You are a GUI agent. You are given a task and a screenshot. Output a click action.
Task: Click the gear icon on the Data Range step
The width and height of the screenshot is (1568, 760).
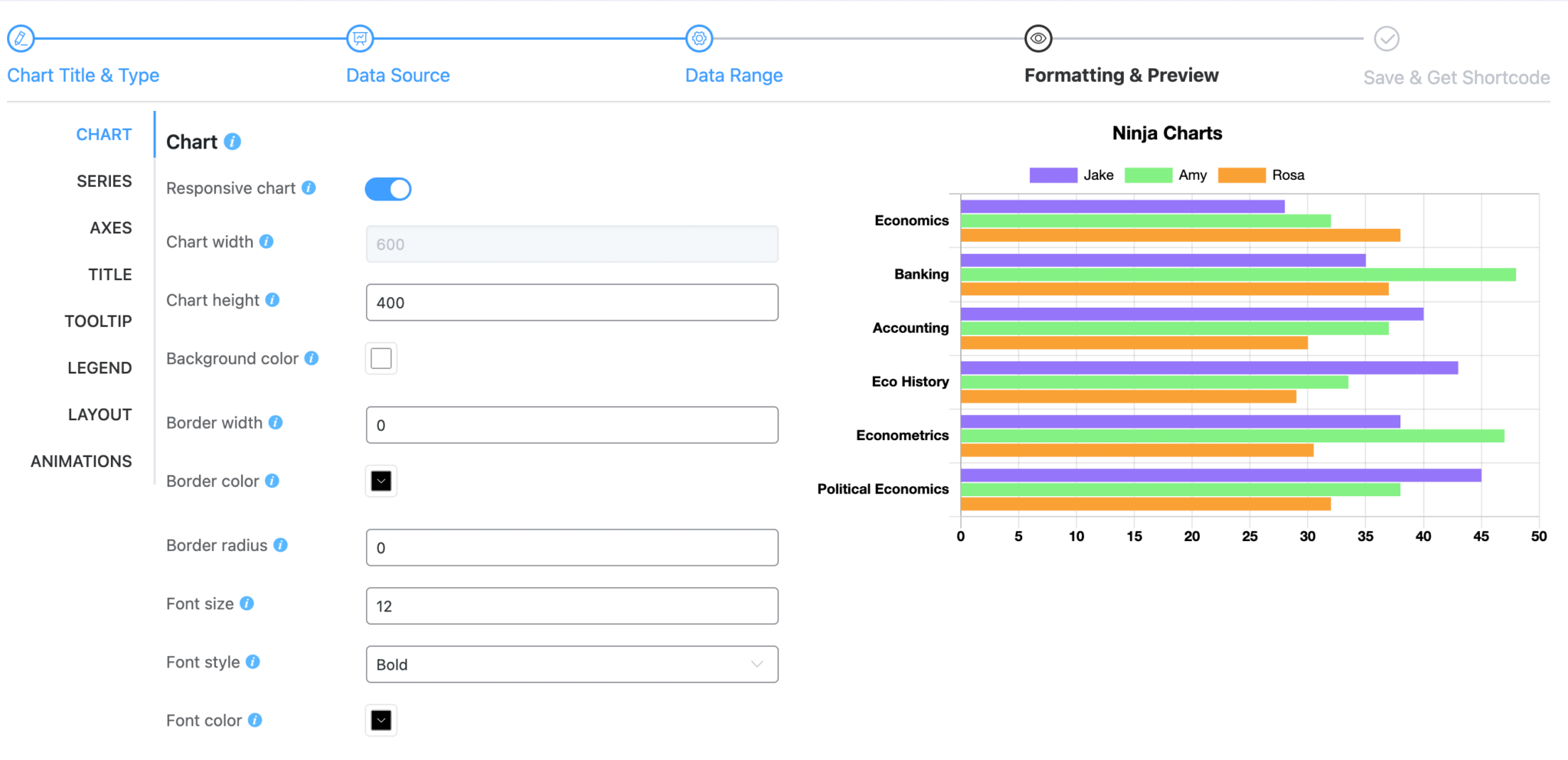coord(699,38)
